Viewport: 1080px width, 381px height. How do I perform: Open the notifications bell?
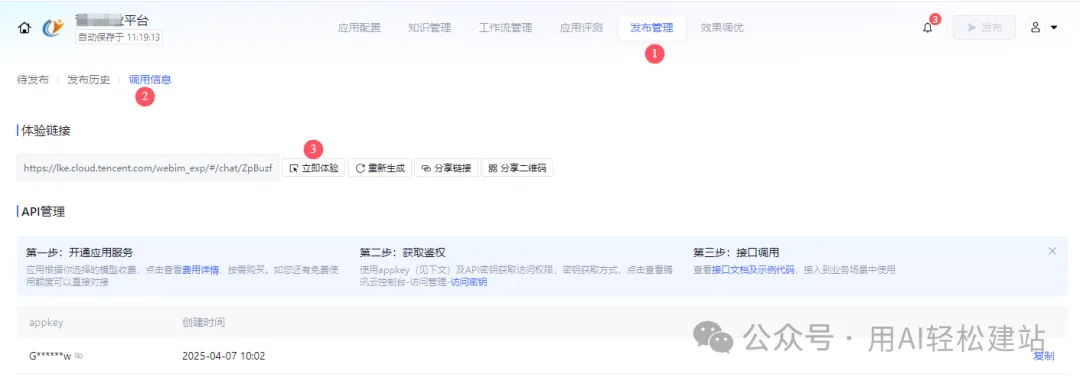click(928, 28)
